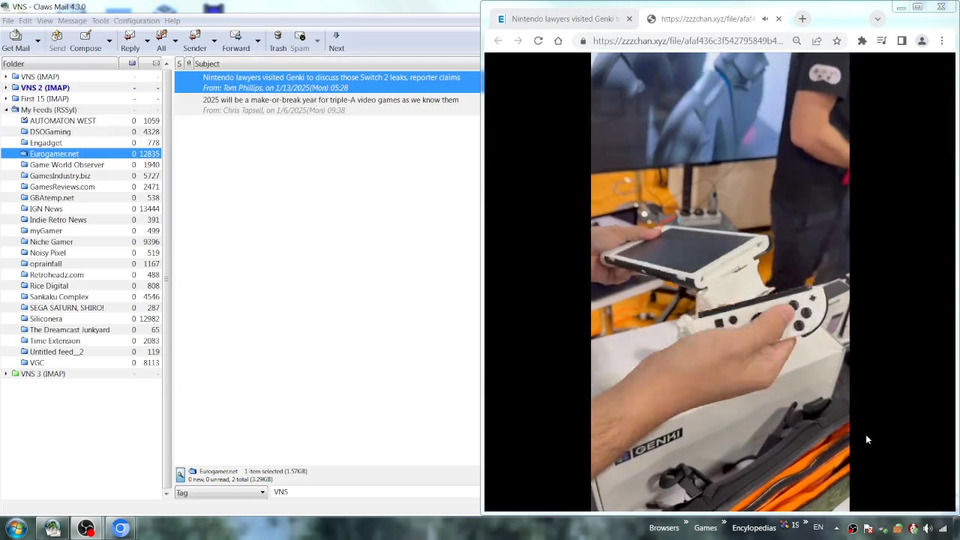Open Forward dropdown arrow
The height and width of the screenshot is (540, 960).
coord(257,41)
